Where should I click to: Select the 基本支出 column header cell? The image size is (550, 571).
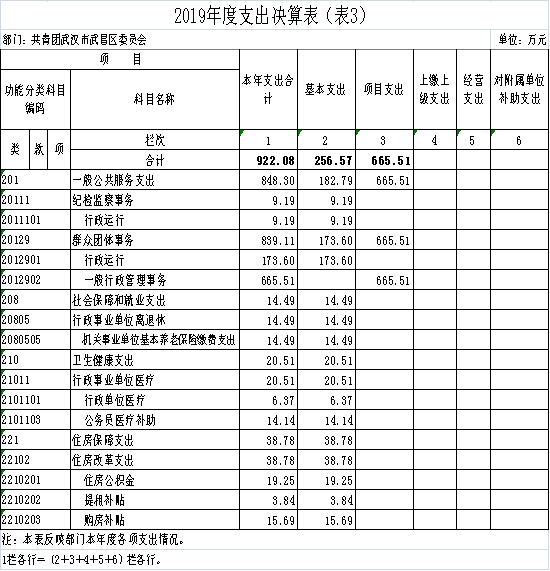pyautogui.click(x=326, y=90)
